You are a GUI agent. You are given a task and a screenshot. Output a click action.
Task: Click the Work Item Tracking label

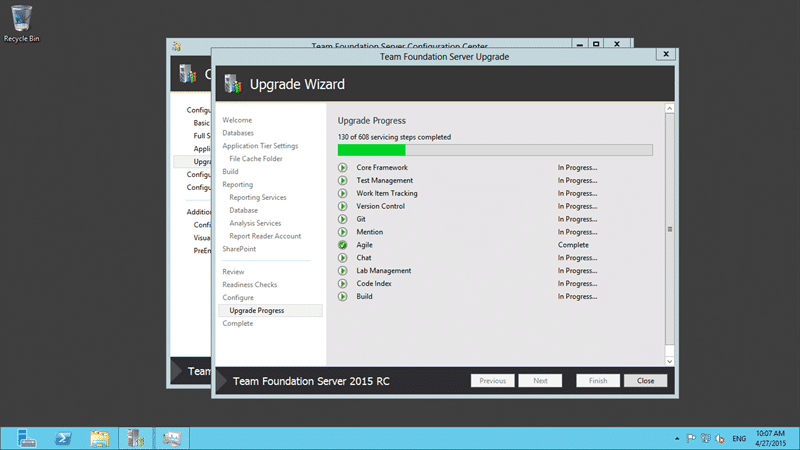387,193
